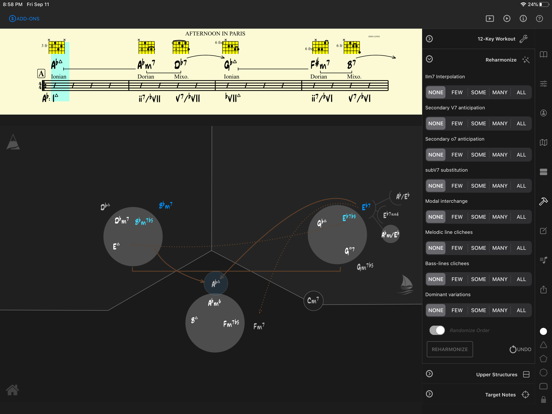
Task: Click the Upper Structures label
Action: coord(496,375)
